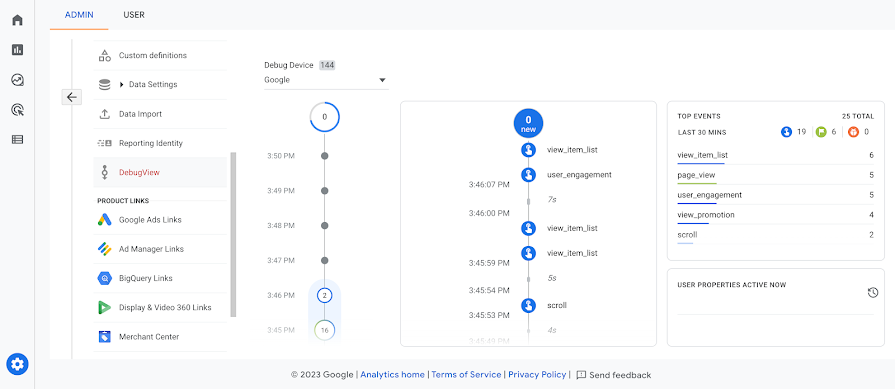Click the scroll event icon

tap(529, 305)
